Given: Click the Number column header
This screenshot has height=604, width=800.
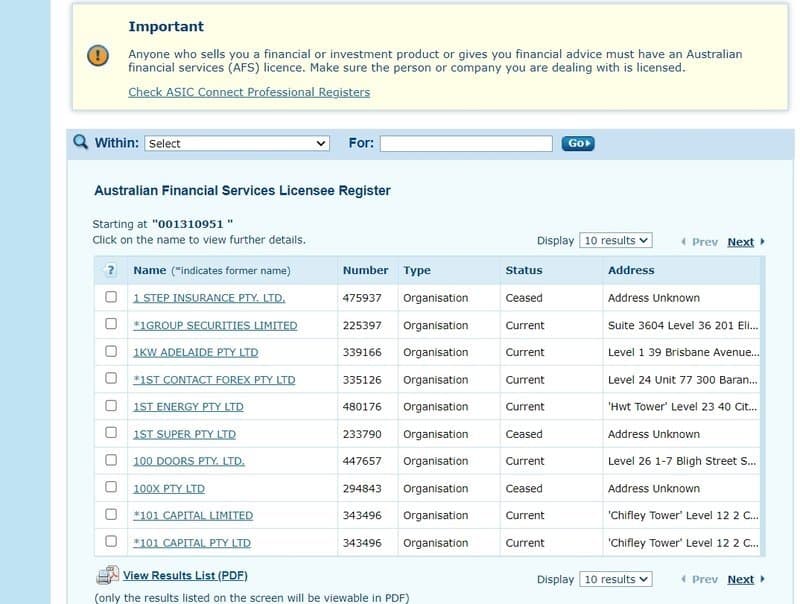Looking at the screenshot, I should click(x=365, y=270).
